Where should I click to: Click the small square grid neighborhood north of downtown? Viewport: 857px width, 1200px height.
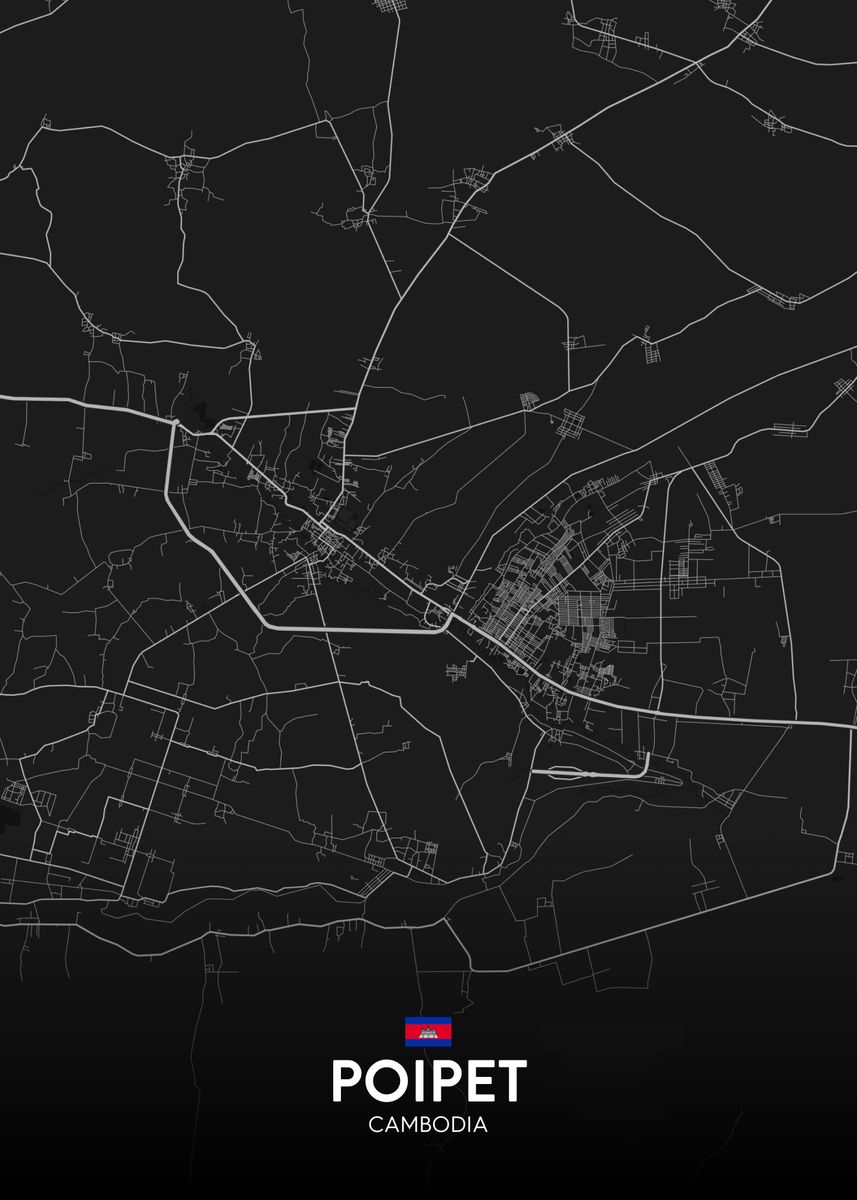(571, 424)
